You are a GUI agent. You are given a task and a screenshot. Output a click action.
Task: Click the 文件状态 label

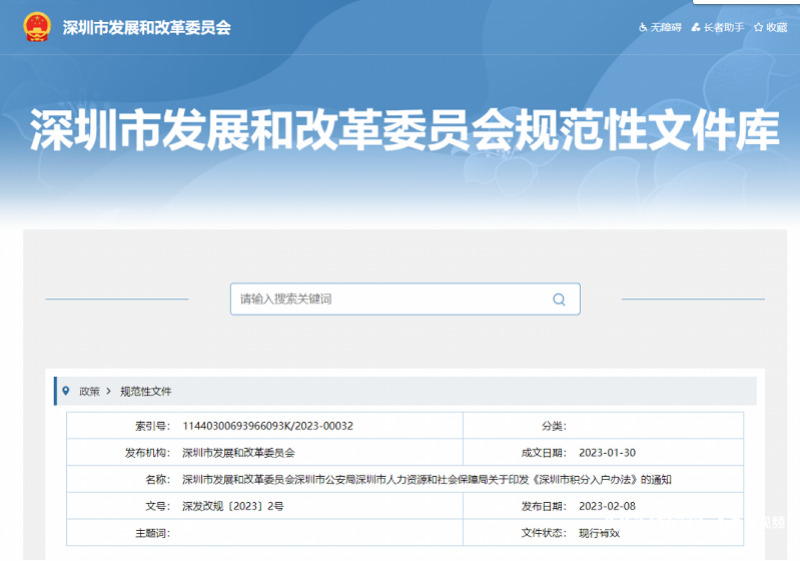pos(544,533)
